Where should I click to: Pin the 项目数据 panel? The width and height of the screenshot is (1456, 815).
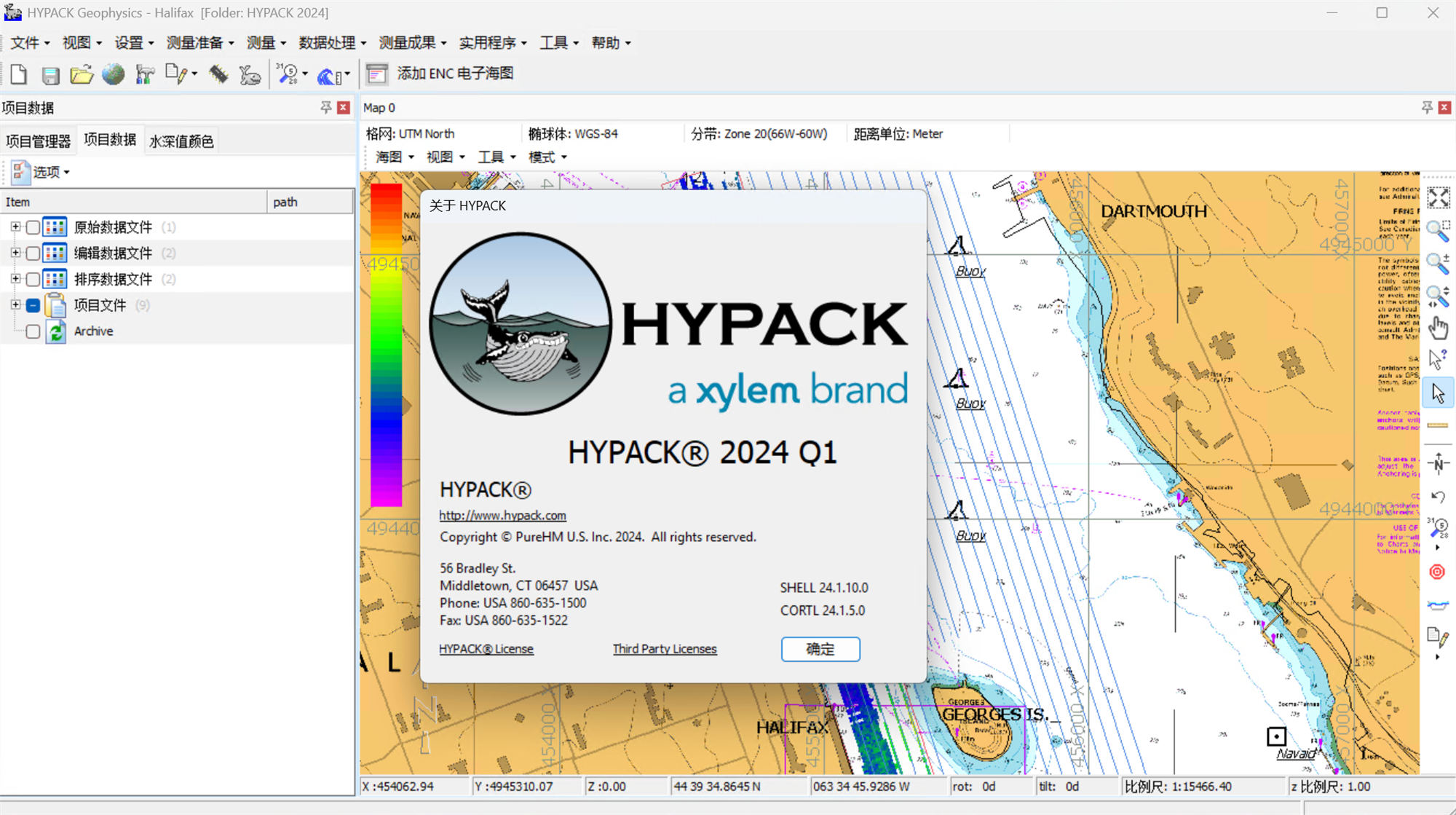pyautogui.click(x=326, y=108)
